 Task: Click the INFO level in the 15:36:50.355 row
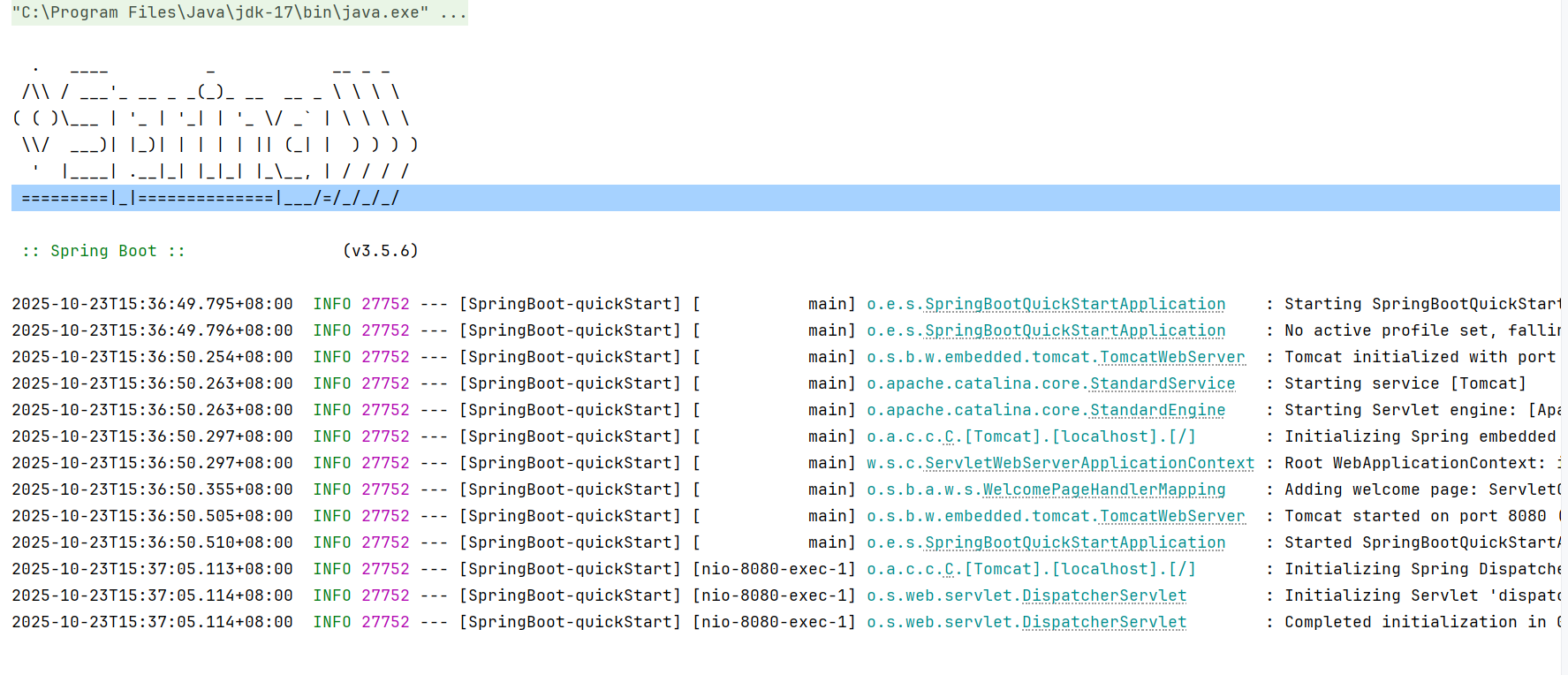pyautogui.click(x=332, y=489)
